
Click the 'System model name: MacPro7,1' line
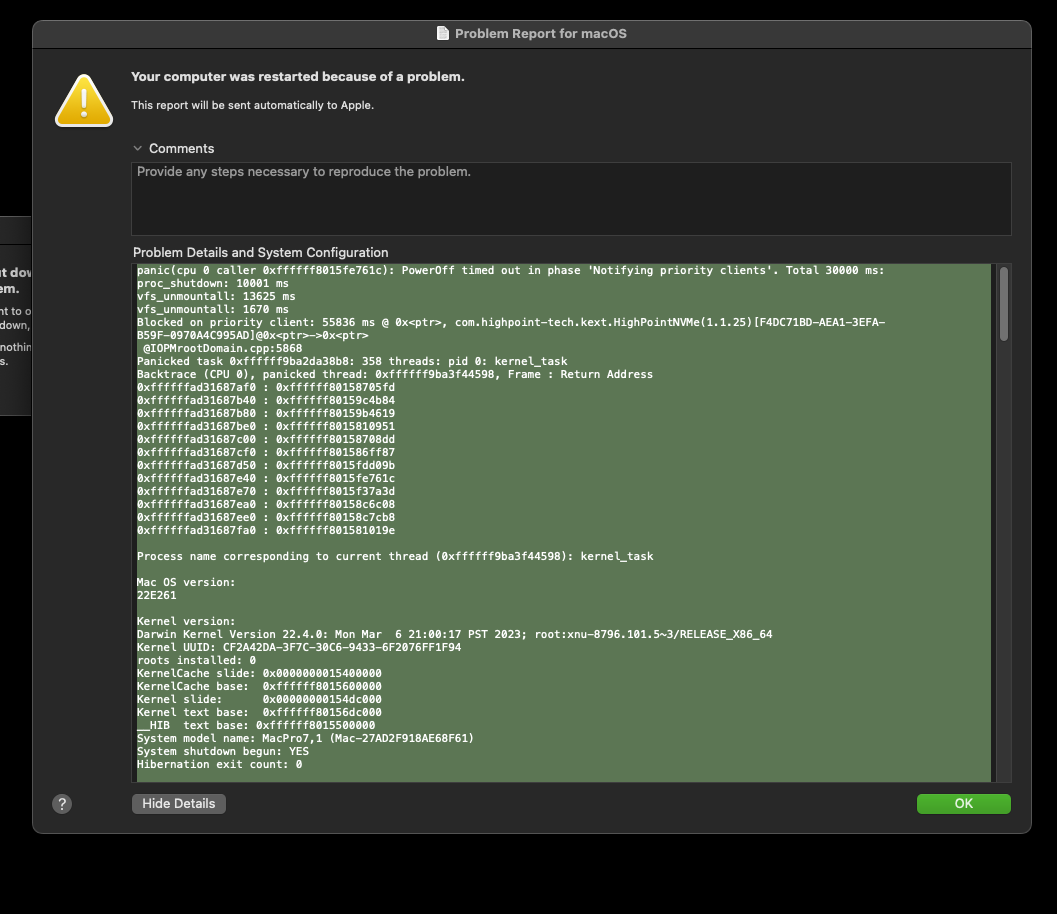pos(305,738)
